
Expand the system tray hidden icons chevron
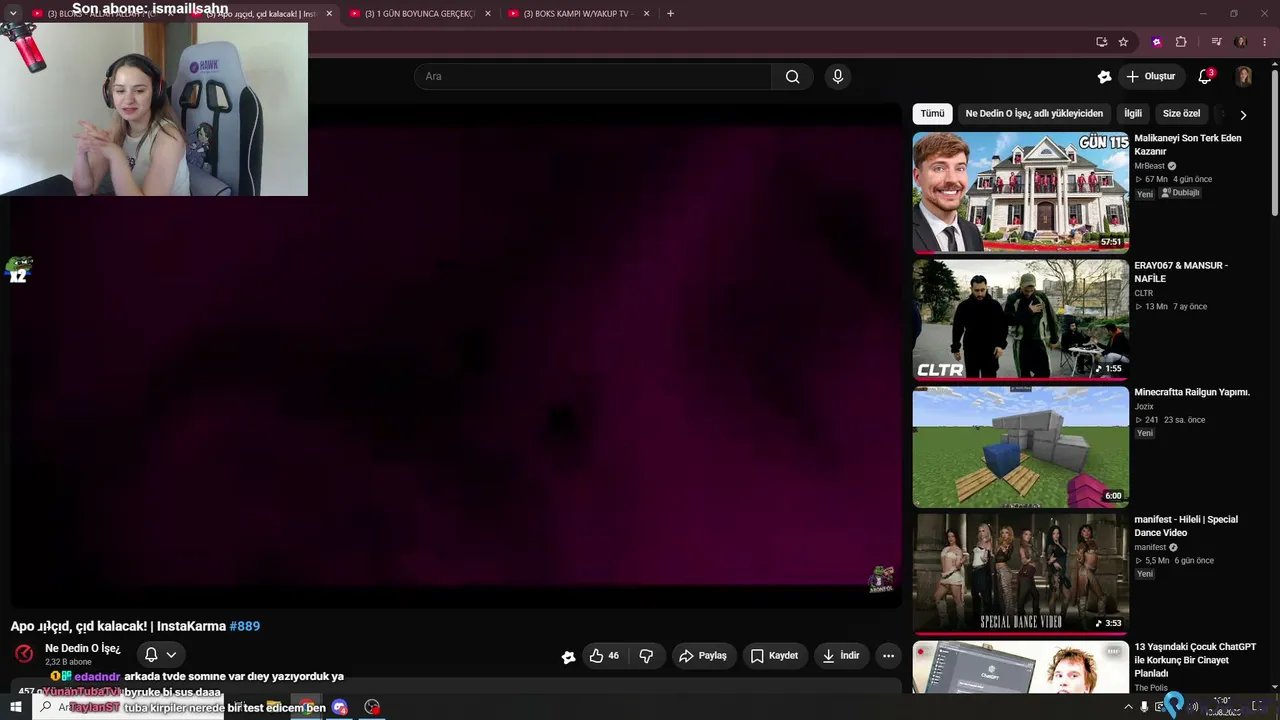[1129, 707]
